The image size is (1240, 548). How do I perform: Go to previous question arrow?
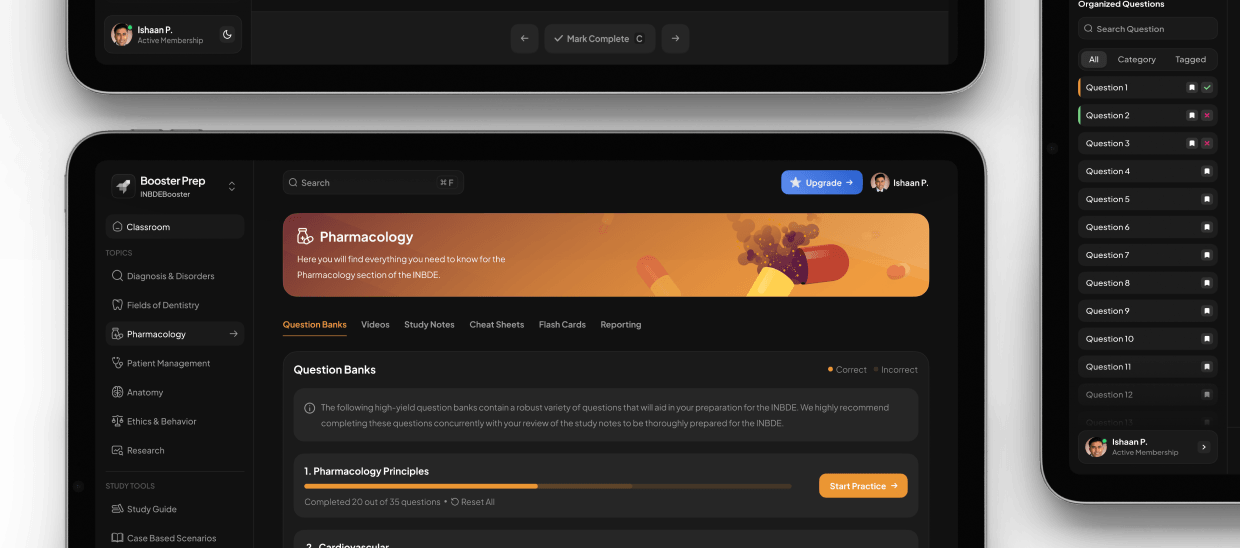(x=525, y=39)
